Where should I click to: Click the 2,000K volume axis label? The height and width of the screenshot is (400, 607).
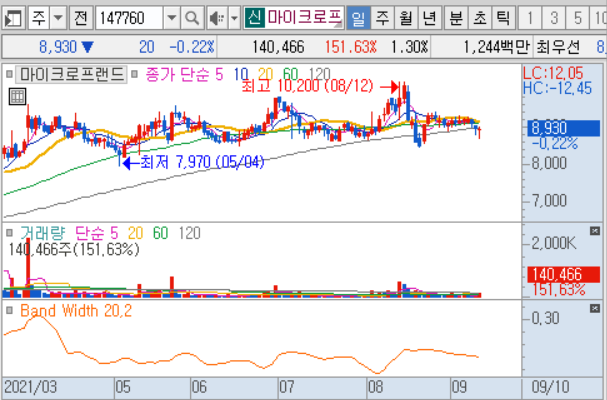click(554, 243)
